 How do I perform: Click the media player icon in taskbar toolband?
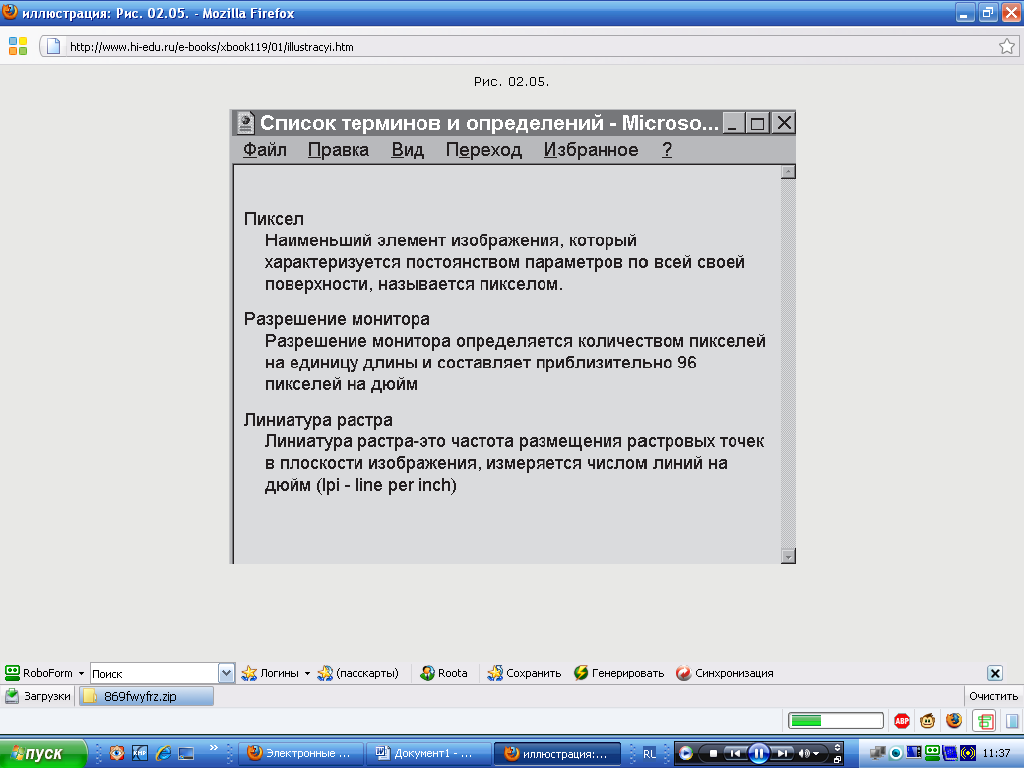pos(686,753)
